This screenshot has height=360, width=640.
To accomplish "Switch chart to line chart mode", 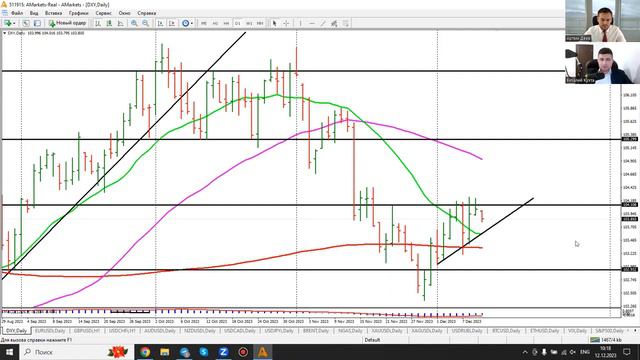I will (x=120, y=23).
